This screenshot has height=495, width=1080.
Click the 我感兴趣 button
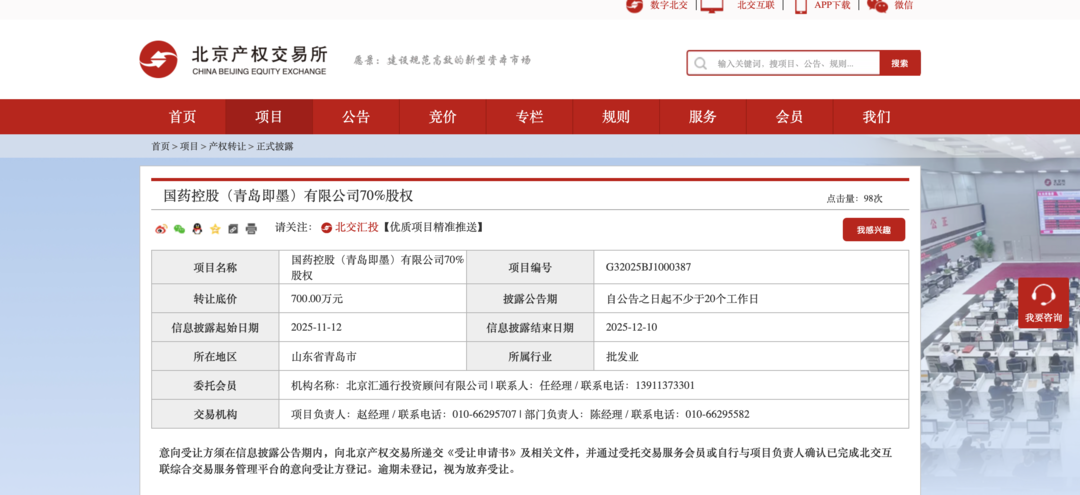point(873,230)
